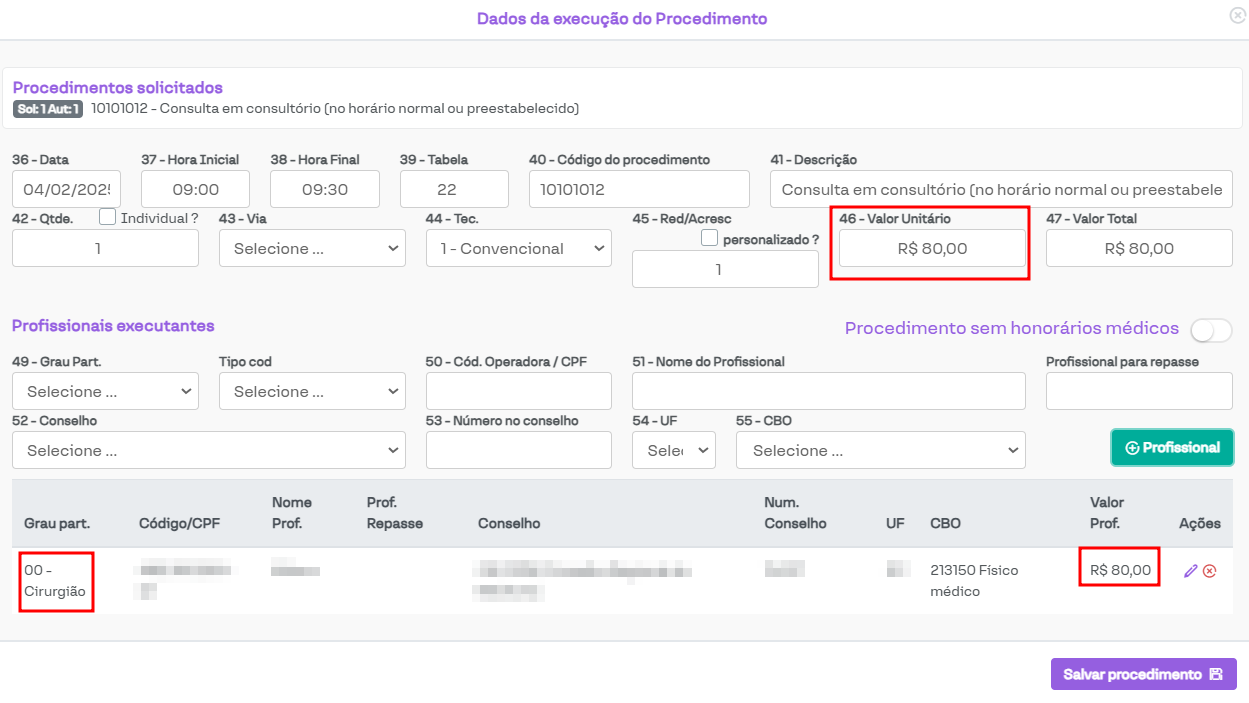Screen dimensions: 1249x703
Task: Click the red remove professional icon
Action: coord(1209,571)
